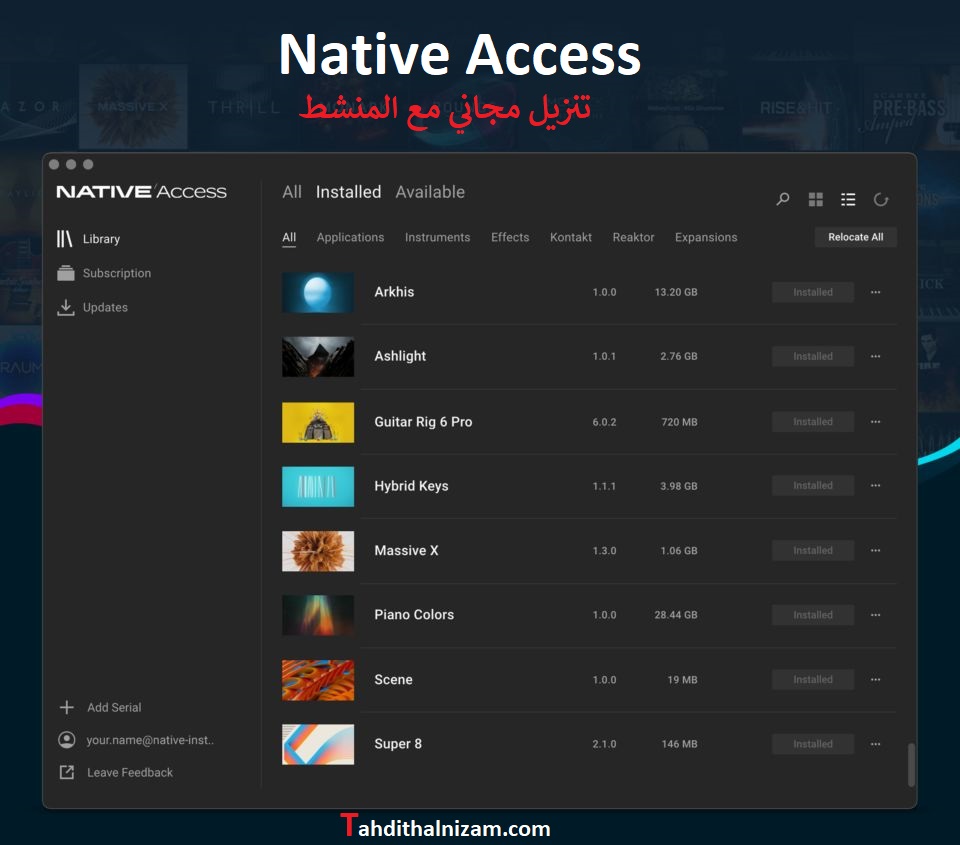This screenshot has height=845, width=960.
Task: Open the Super 8 three-dot menu
Action: click(876, 744)
